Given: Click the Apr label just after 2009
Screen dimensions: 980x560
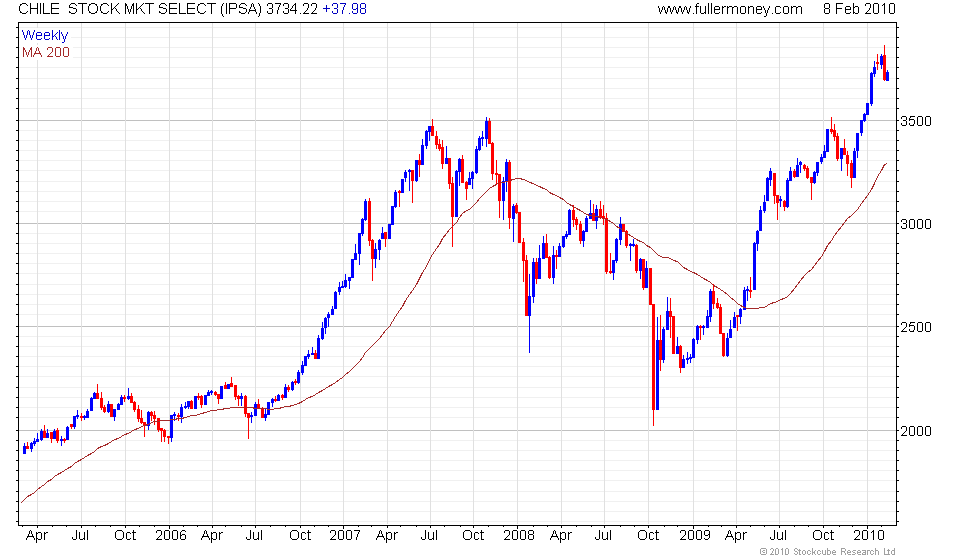Looking at the screenshot, I should tap(736, 536).
